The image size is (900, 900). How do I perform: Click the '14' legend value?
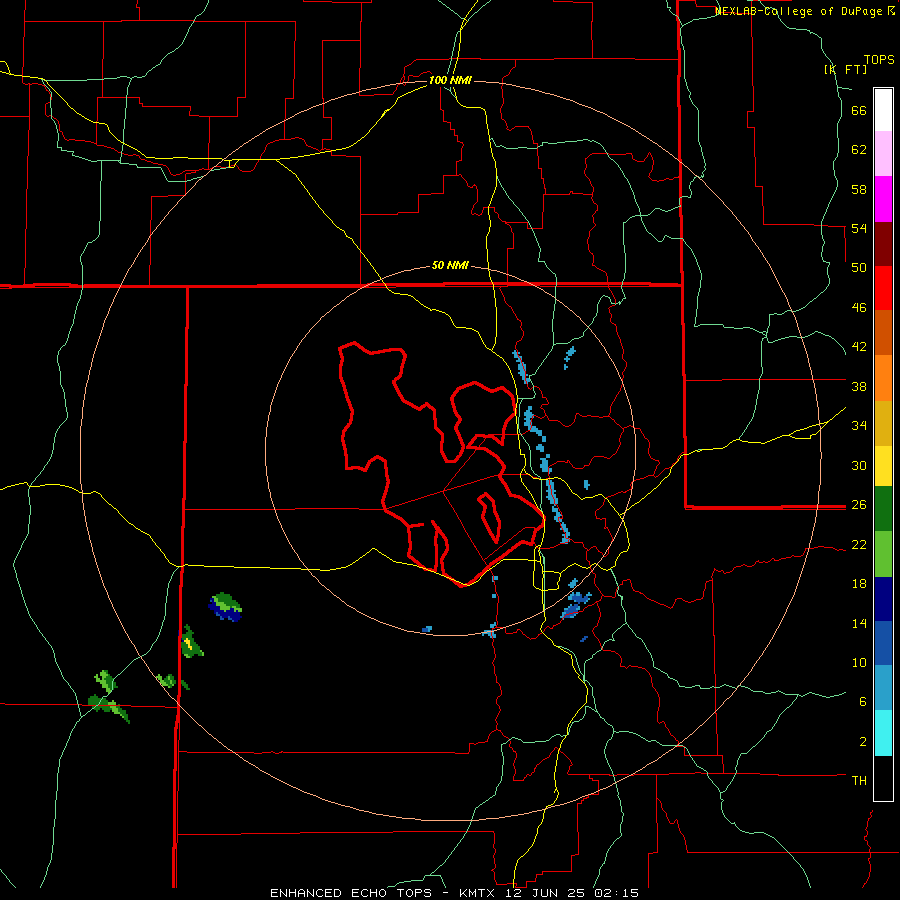point(859,623)
